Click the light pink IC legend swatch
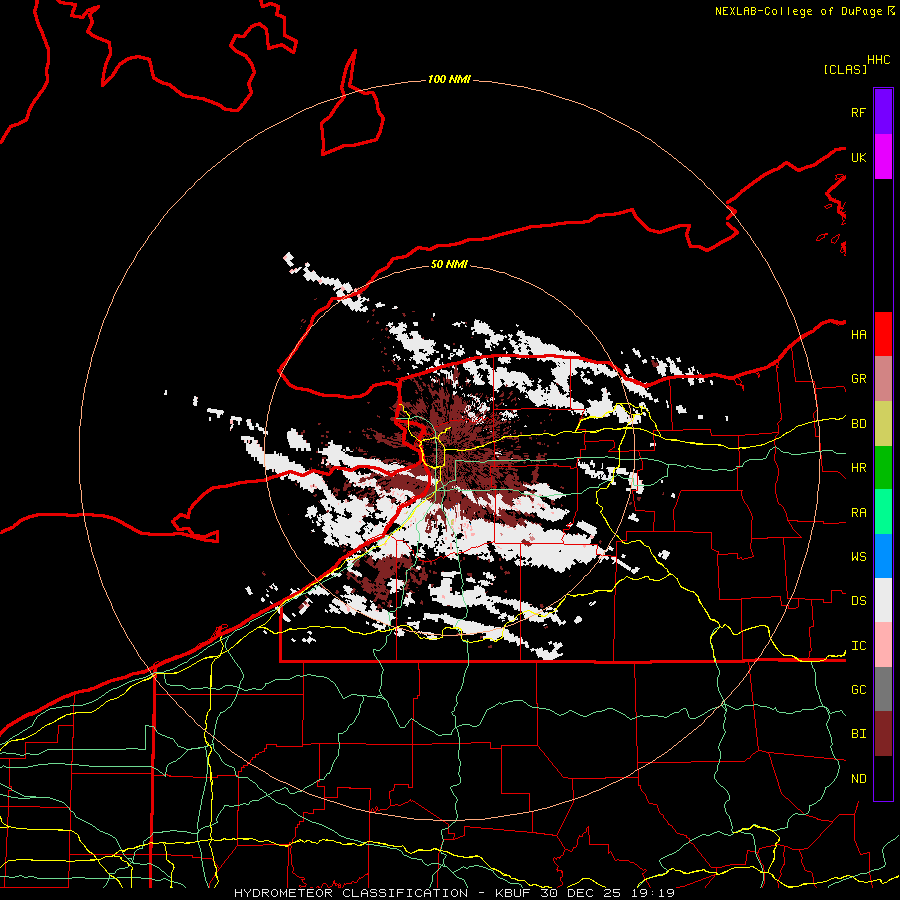 point(883,645)
